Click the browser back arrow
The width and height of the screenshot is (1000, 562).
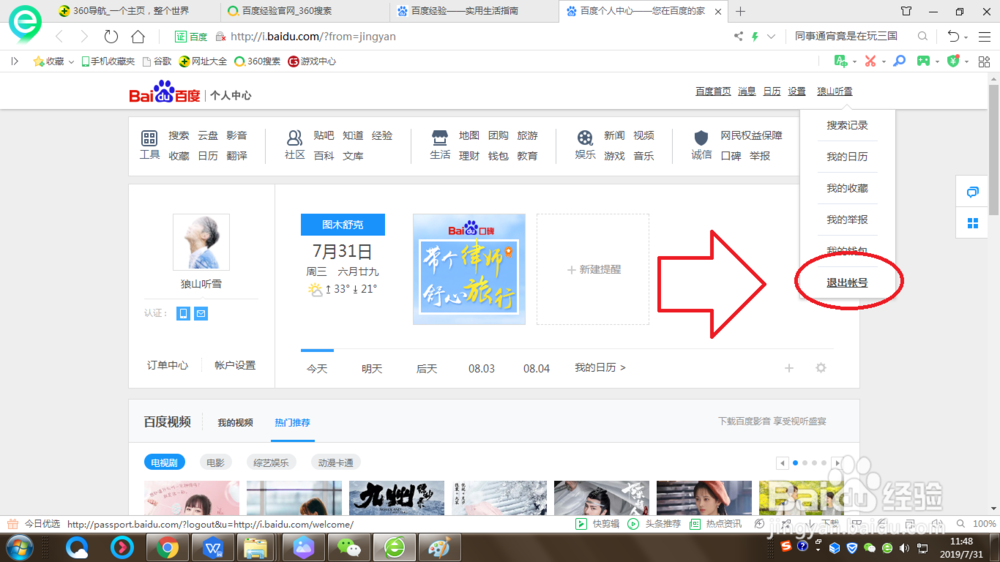[x=59, y=36]
